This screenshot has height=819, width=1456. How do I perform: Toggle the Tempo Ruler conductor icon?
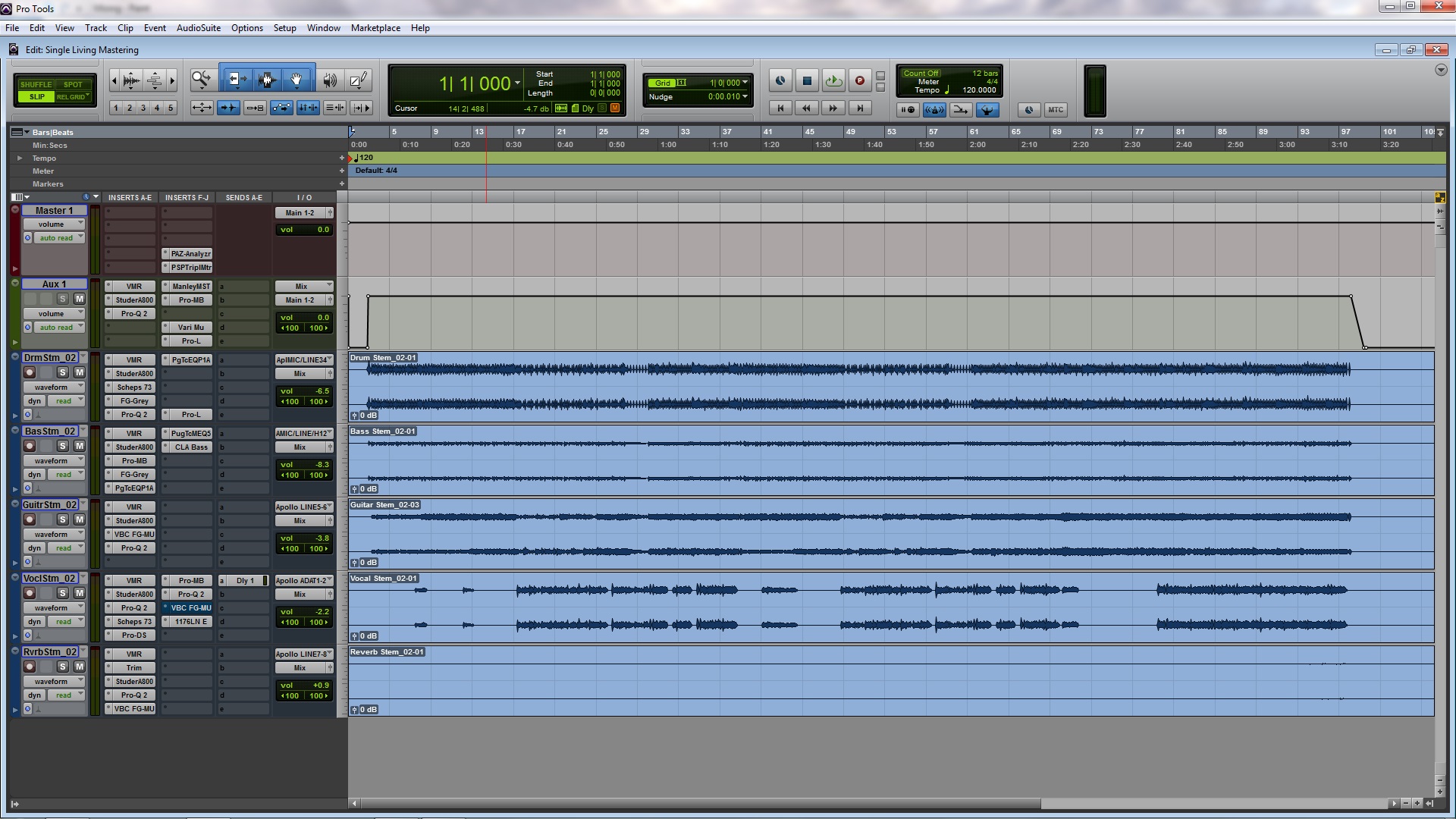coord(987,110)
